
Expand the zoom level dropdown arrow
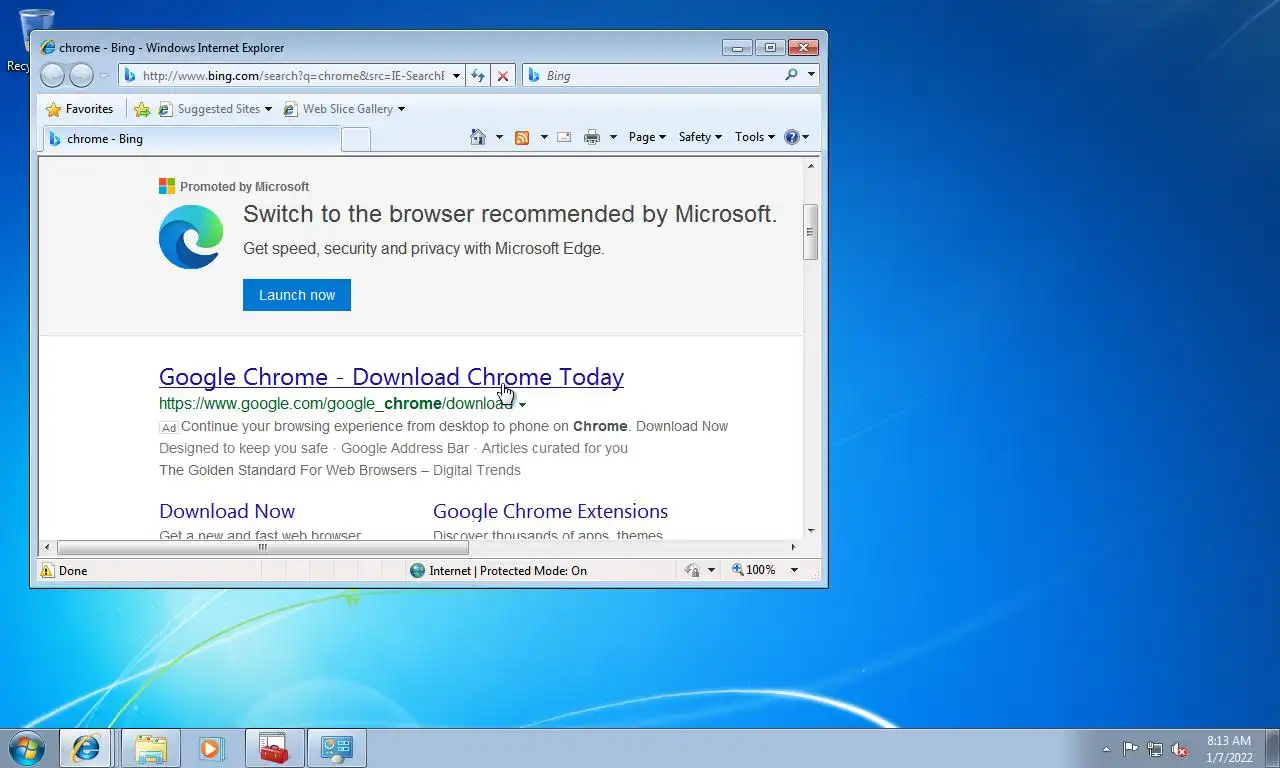794,570
